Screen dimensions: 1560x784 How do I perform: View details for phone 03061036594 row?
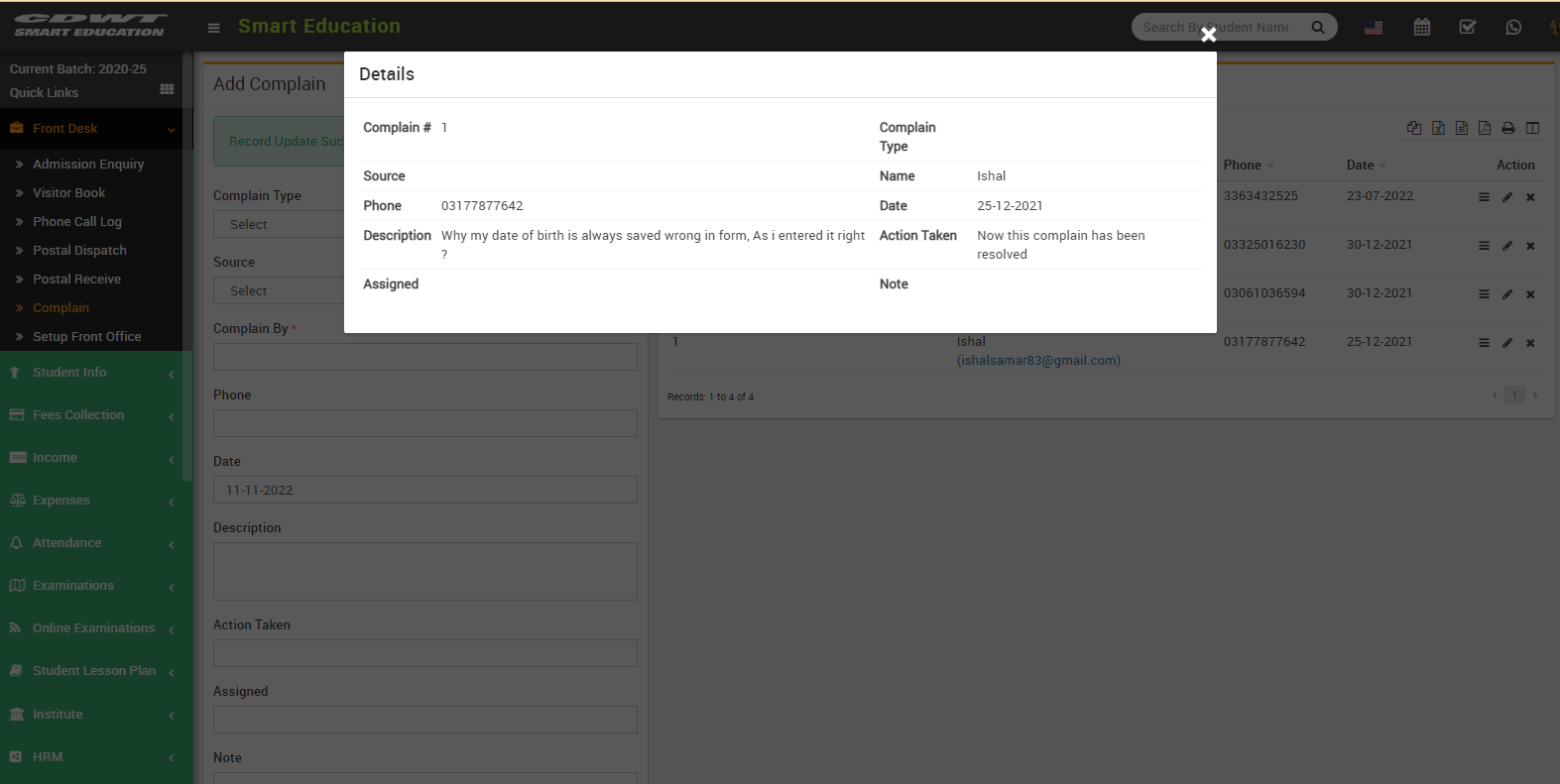(x=1485, y=294)
